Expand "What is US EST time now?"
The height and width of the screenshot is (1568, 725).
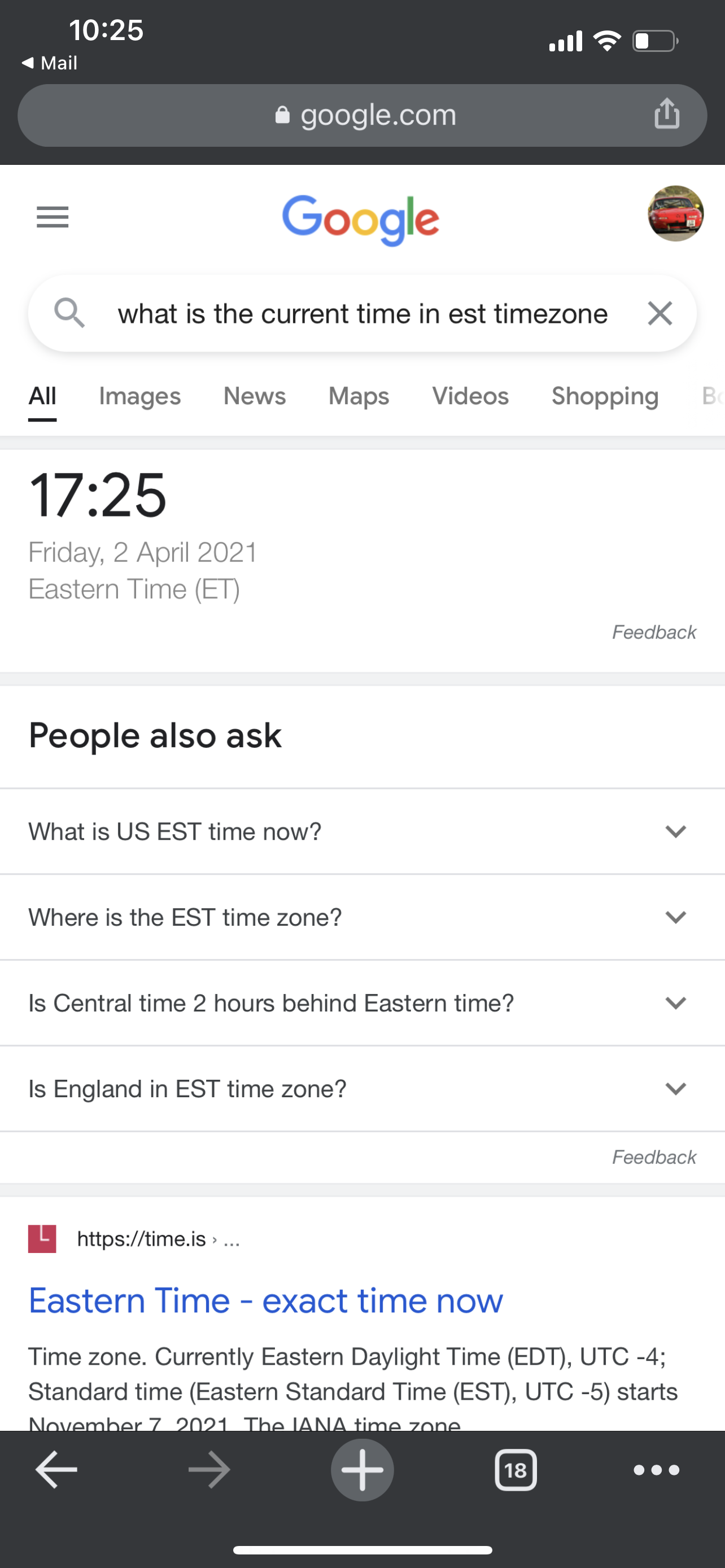coord(362,831)
